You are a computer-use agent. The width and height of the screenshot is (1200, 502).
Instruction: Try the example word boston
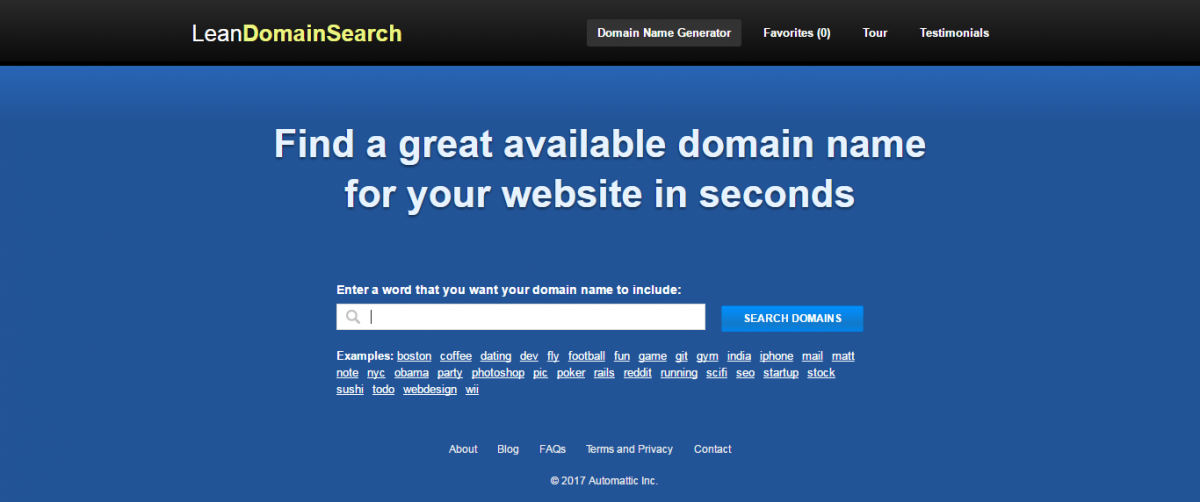tap(414, 356)
